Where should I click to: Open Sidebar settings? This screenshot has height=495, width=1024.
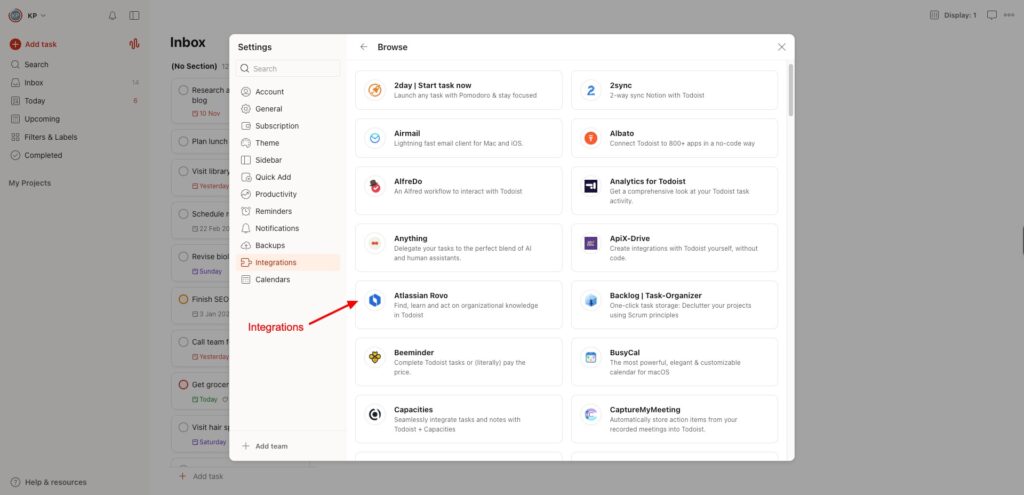288,160
